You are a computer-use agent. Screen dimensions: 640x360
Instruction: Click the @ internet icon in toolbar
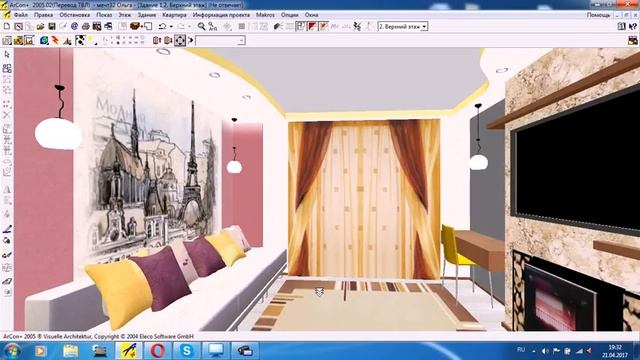(74, 26)
